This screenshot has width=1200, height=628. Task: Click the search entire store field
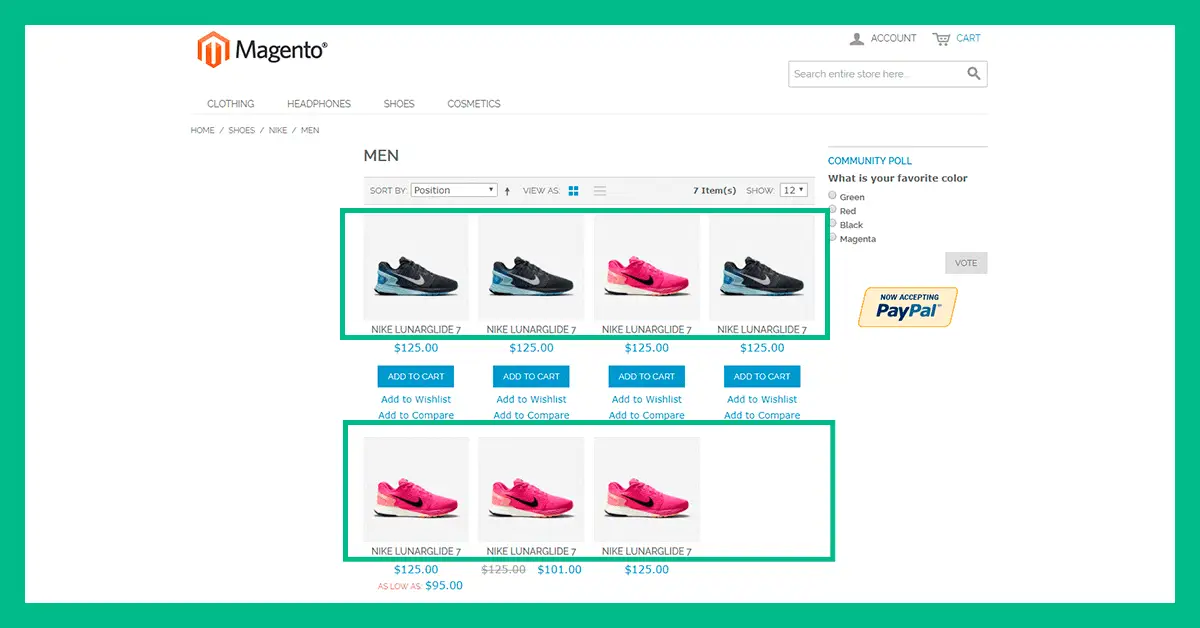(876, 74)
